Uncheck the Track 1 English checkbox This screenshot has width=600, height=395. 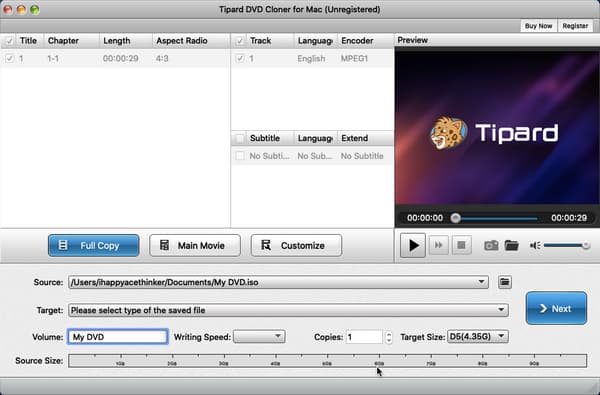(x=240, y=59)
